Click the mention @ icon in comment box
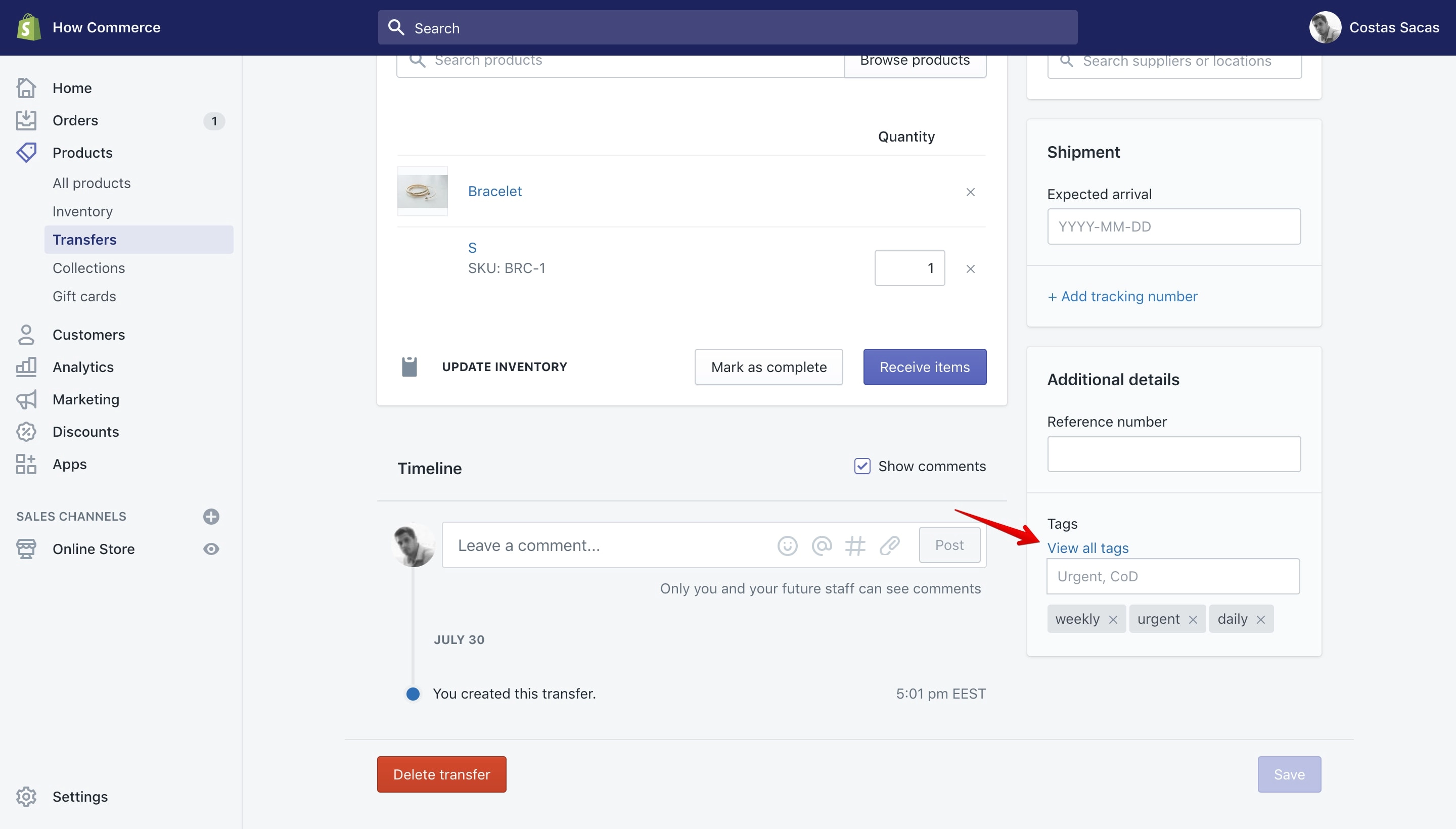1456x829 pixels. pos(821,545)
